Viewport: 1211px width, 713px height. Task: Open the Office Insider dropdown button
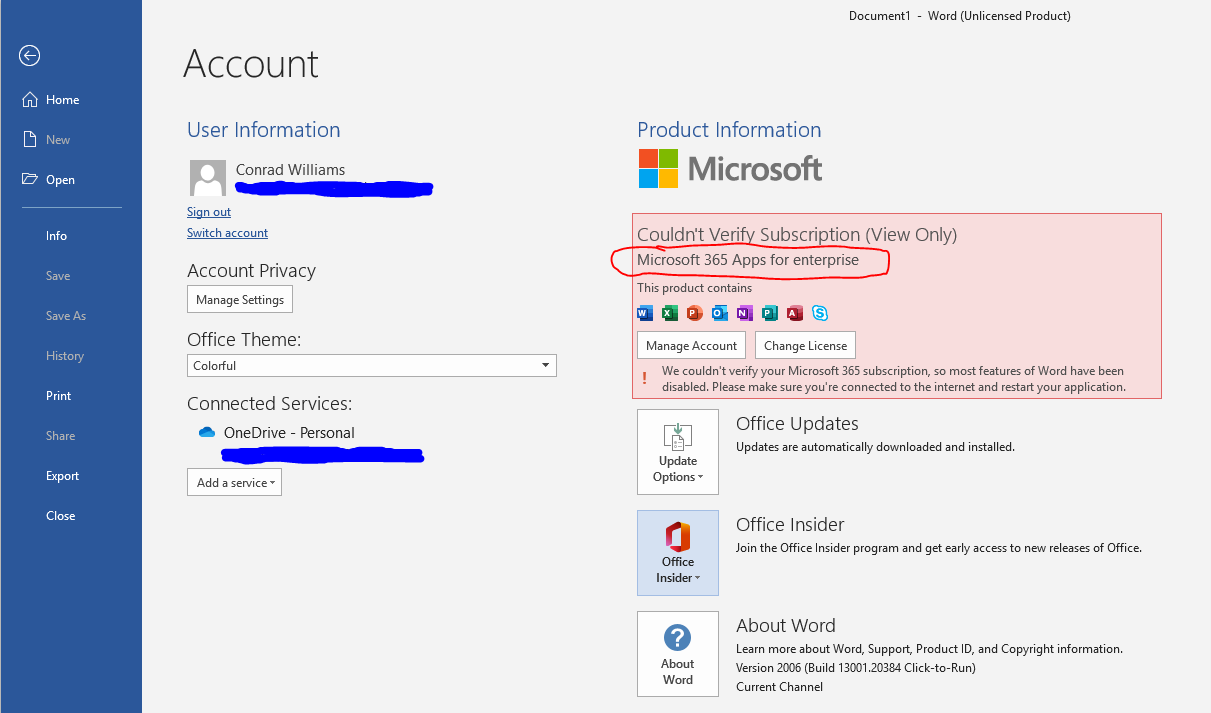(x=678, y=553)
